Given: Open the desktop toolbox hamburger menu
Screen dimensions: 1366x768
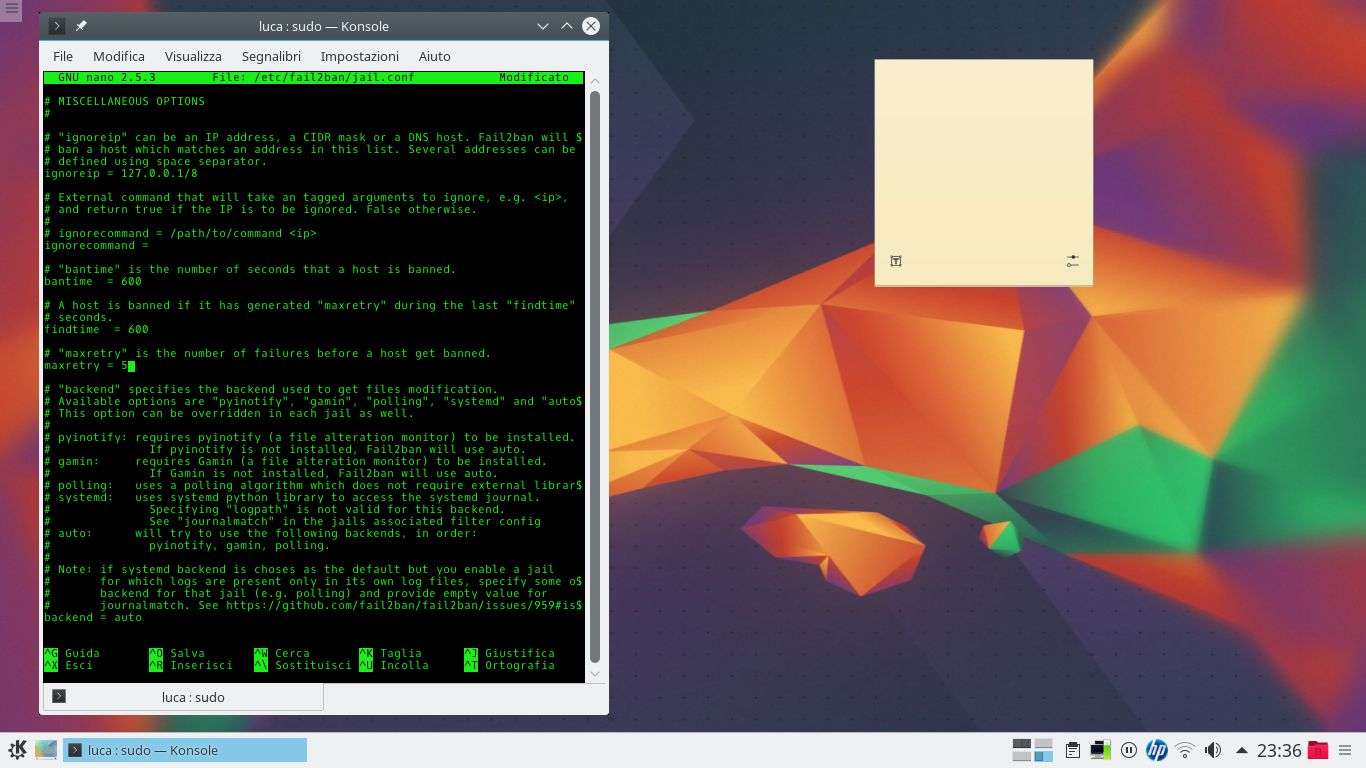Looking at the screenshot, I should coord(11,9).
